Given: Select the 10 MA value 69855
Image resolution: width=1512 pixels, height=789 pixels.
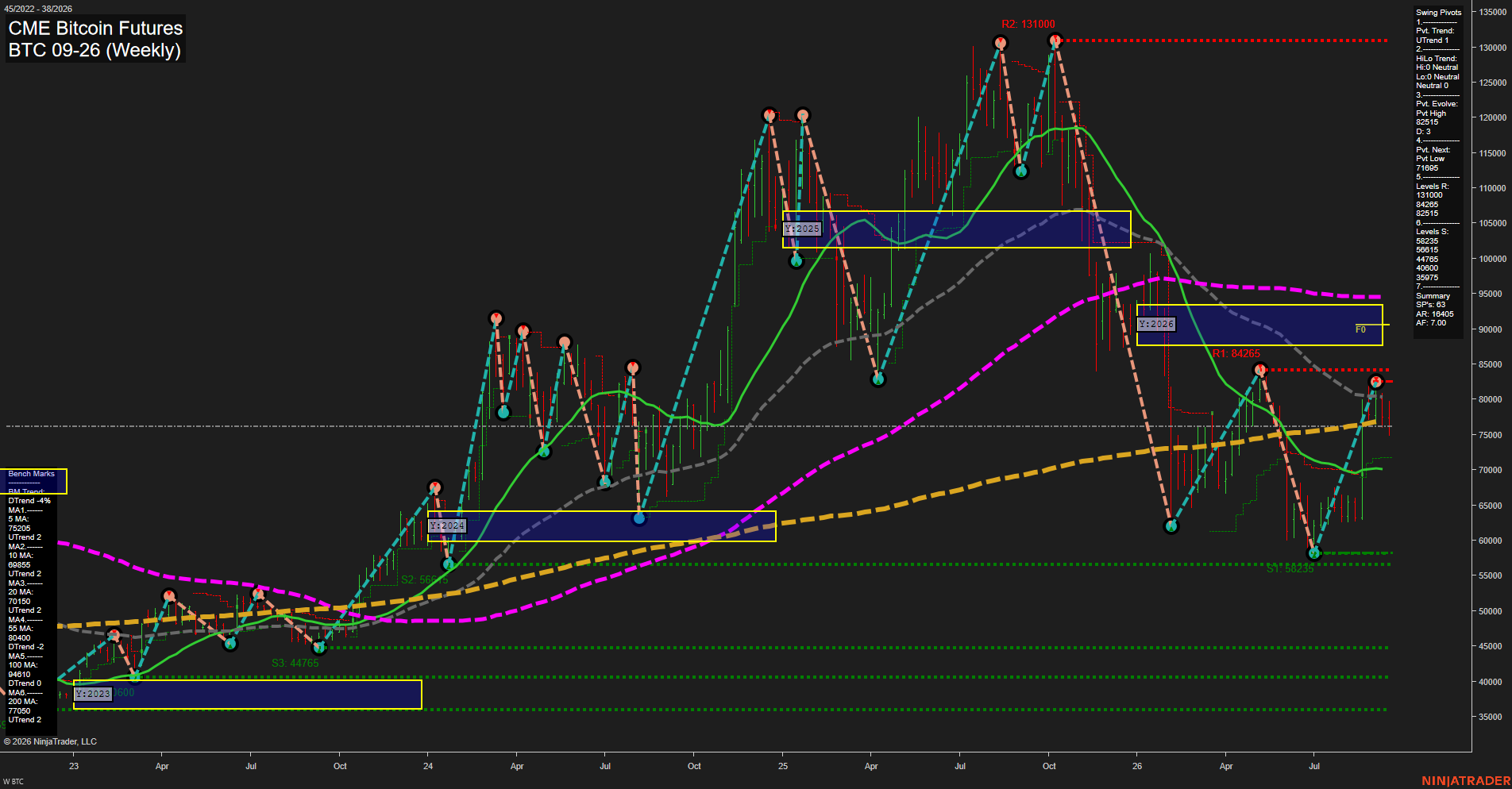Looking at the screenshot, I should [19, 564].
